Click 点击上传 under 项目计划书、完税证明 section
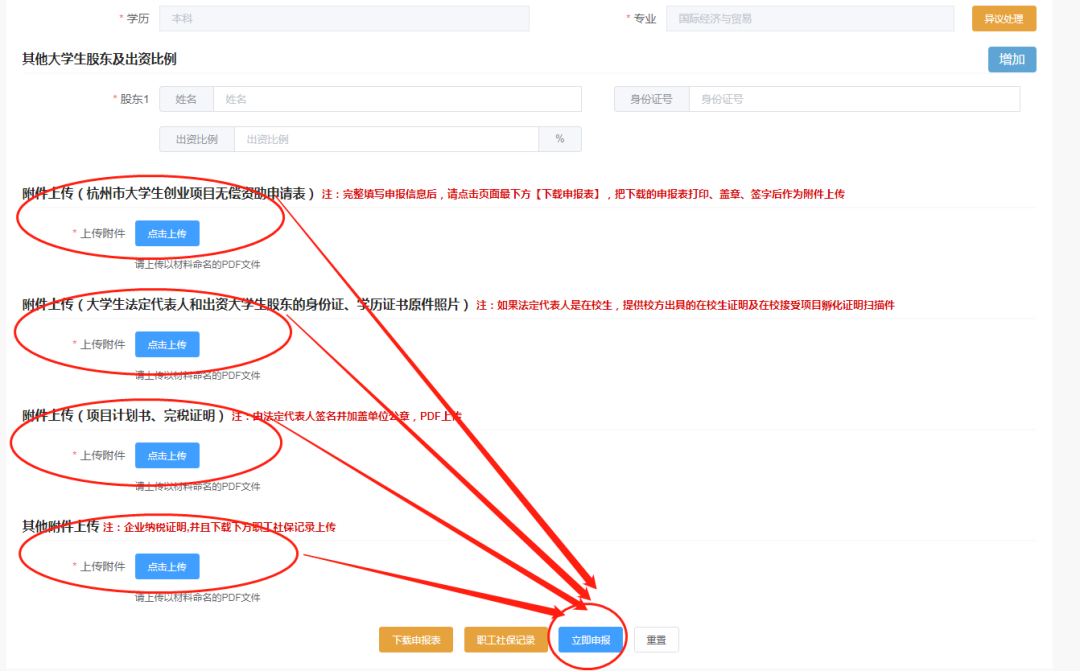The image size is (1080, 671). [167, 455]
